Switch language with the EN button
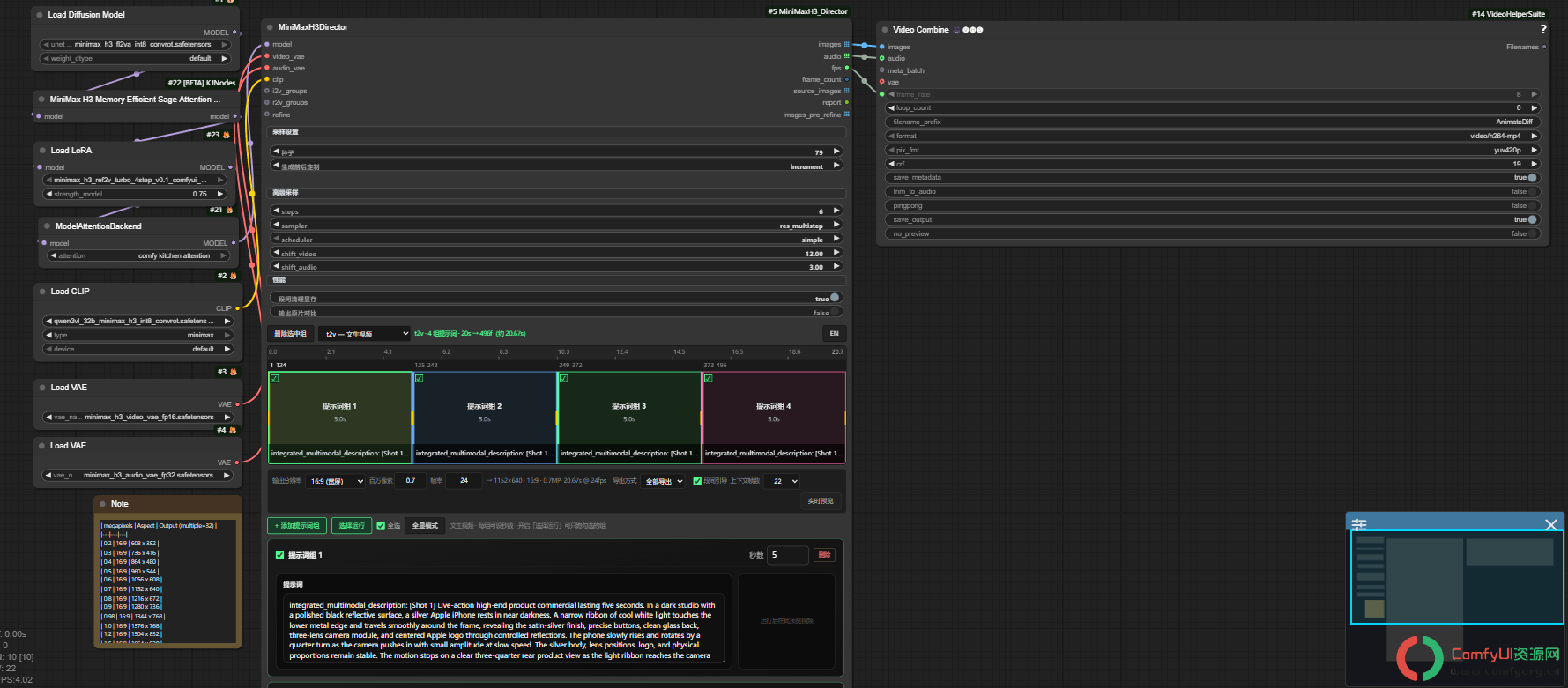1568x688 pixels. (x=834, y=334)
